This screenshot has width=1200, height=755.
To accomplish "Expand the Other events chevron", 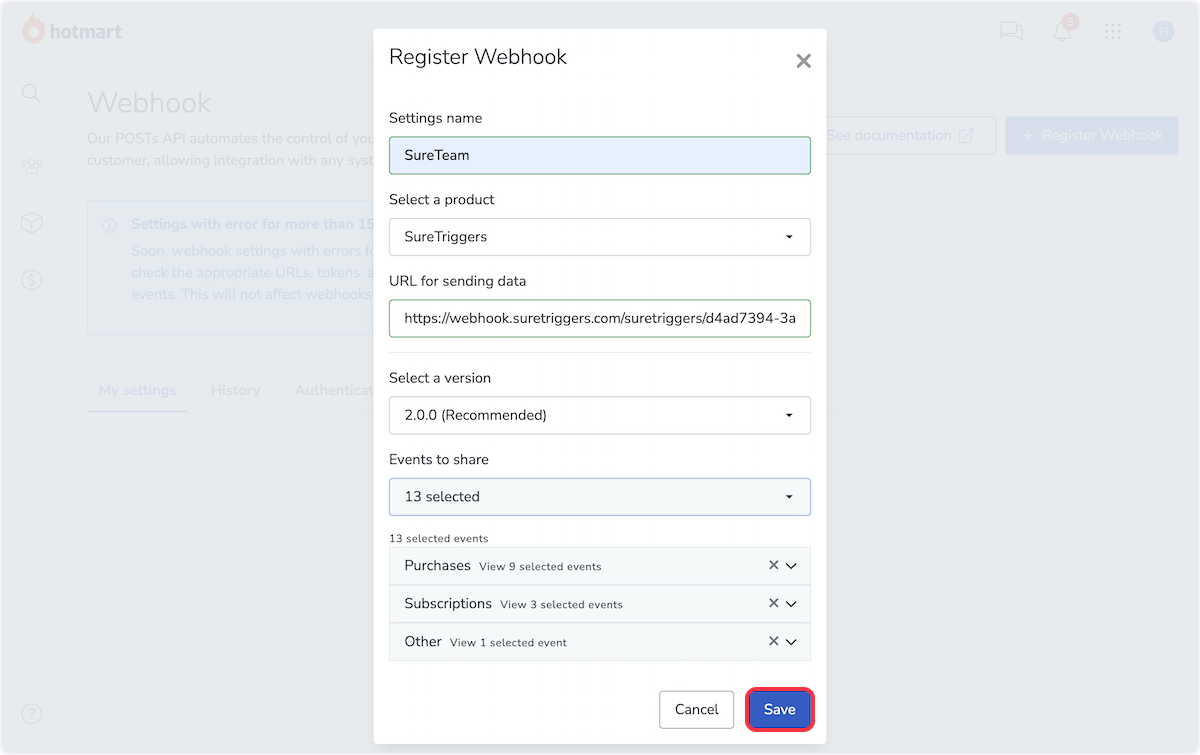I will click(791, 642).
